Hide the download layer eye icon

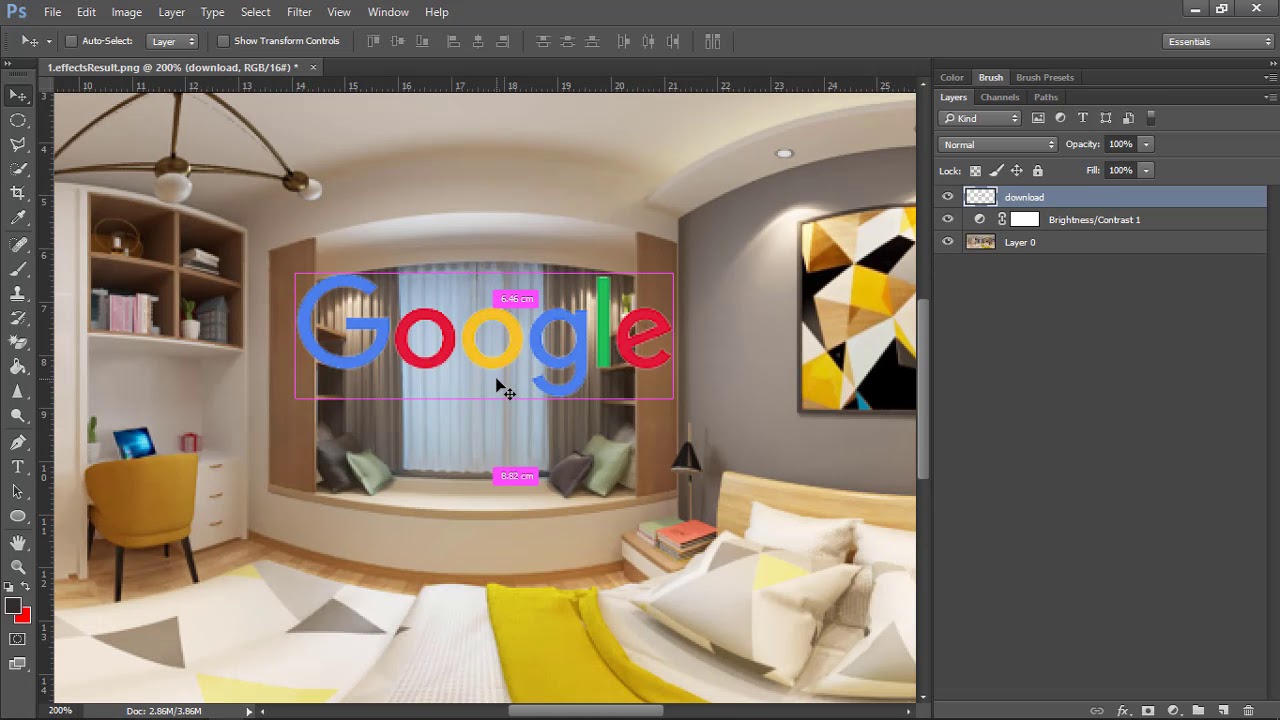point(948,197)
